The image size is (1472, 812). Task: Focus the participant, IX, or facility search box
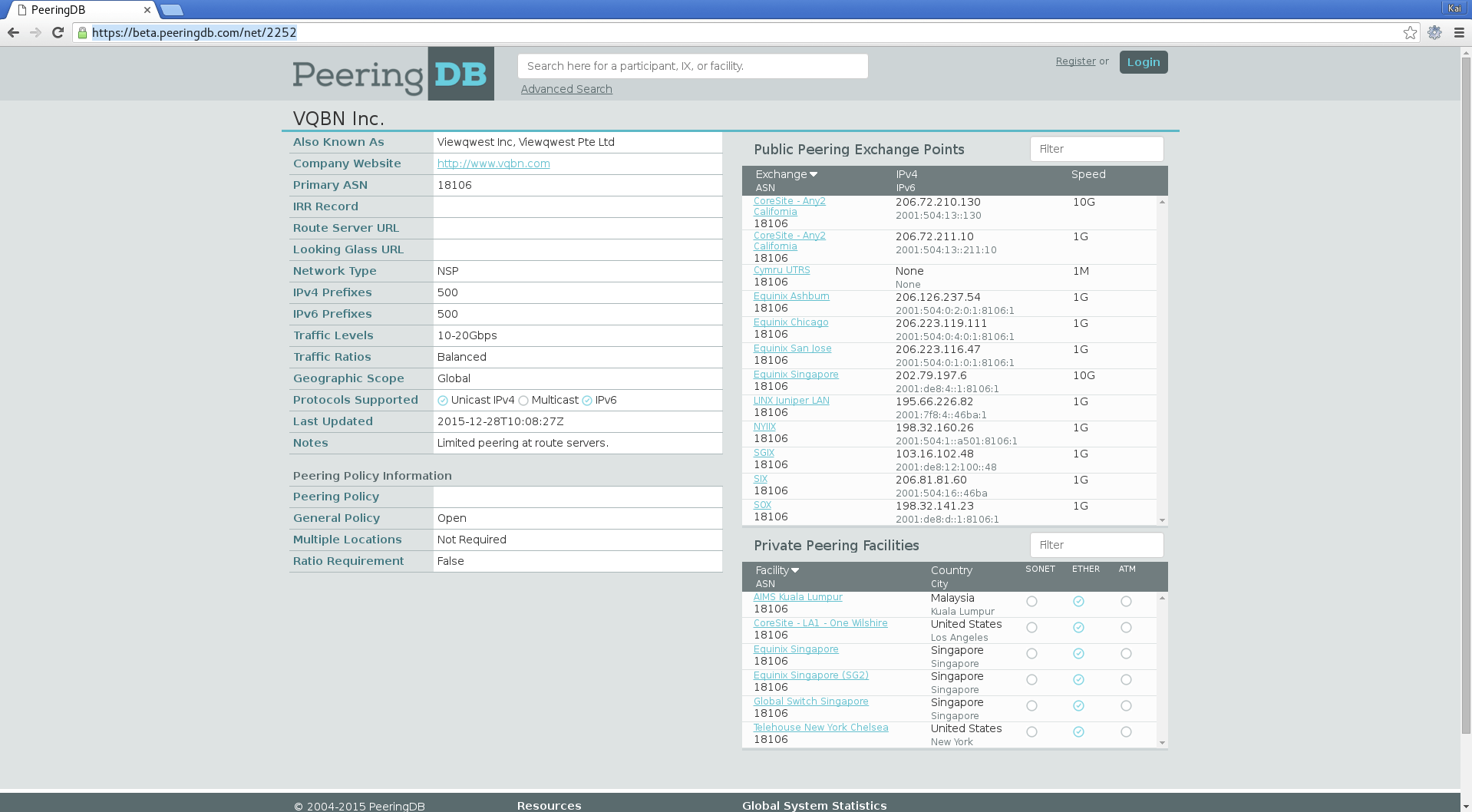(692, 66)
